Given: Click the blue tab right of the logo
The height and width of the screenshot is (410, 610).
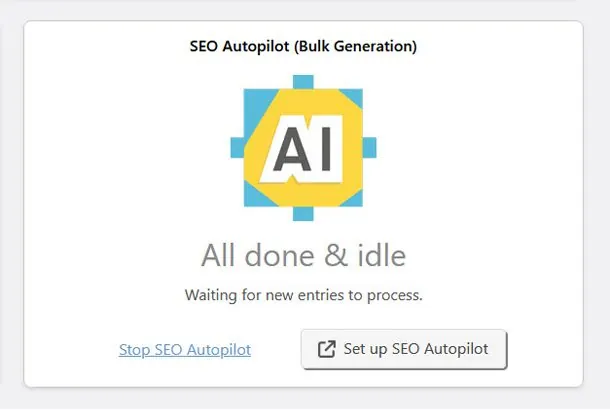Looking at the screenshot, I should coord(369,147).
